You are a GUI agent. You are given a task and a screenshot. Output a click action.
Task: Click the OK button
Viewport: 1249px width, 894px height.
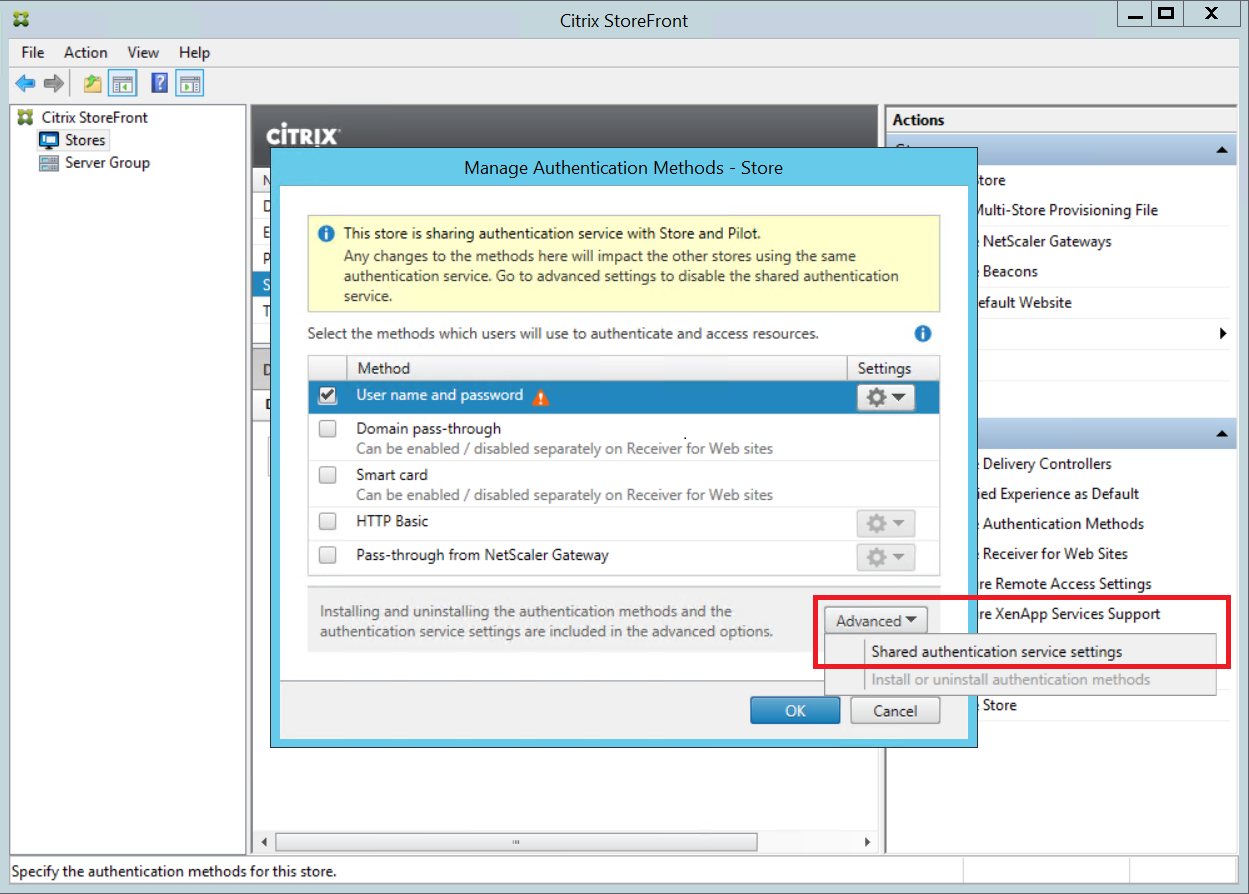(x=795, y=711)
